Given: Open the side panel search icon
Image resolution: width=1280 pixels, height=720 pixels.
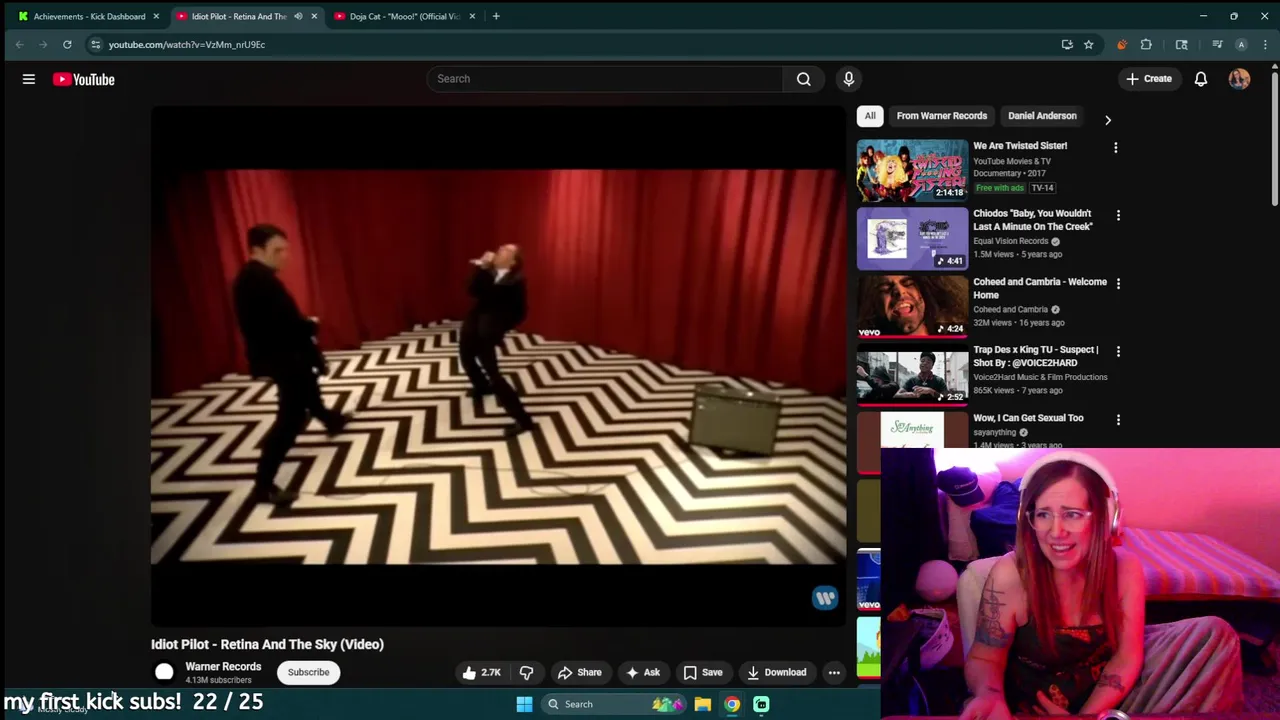Looking at the screenshot, I should tap(1181, 44).
